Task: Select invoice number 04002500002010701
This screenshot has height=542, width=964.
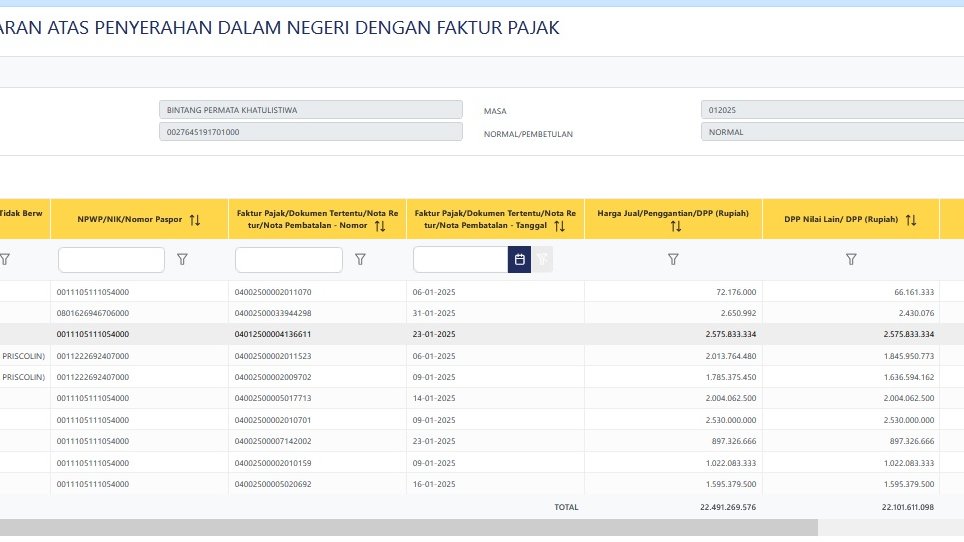Action: click(x=273, y=420)
